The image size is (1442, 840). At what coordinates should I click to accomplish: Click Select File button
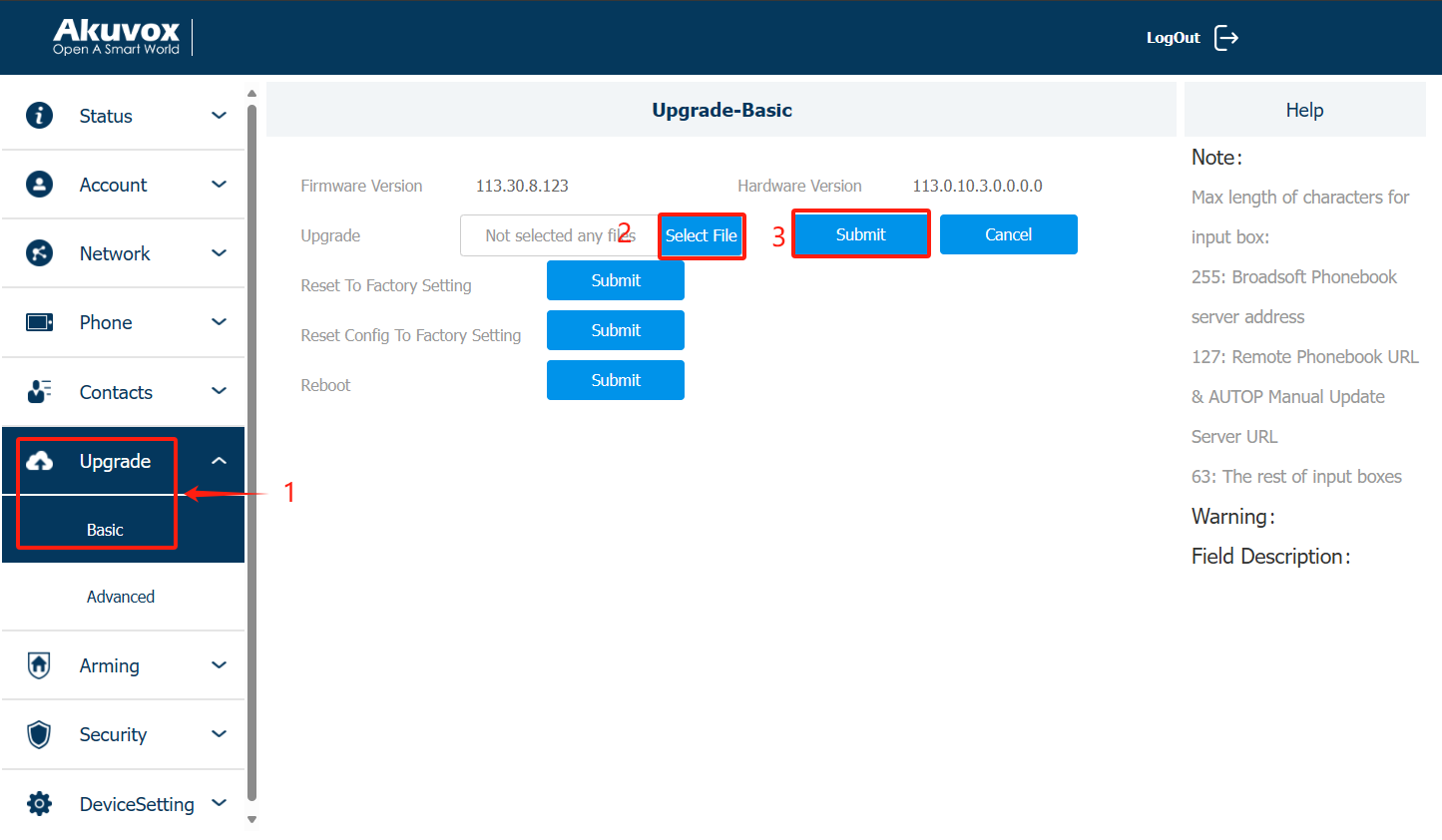tap(702, 235)
